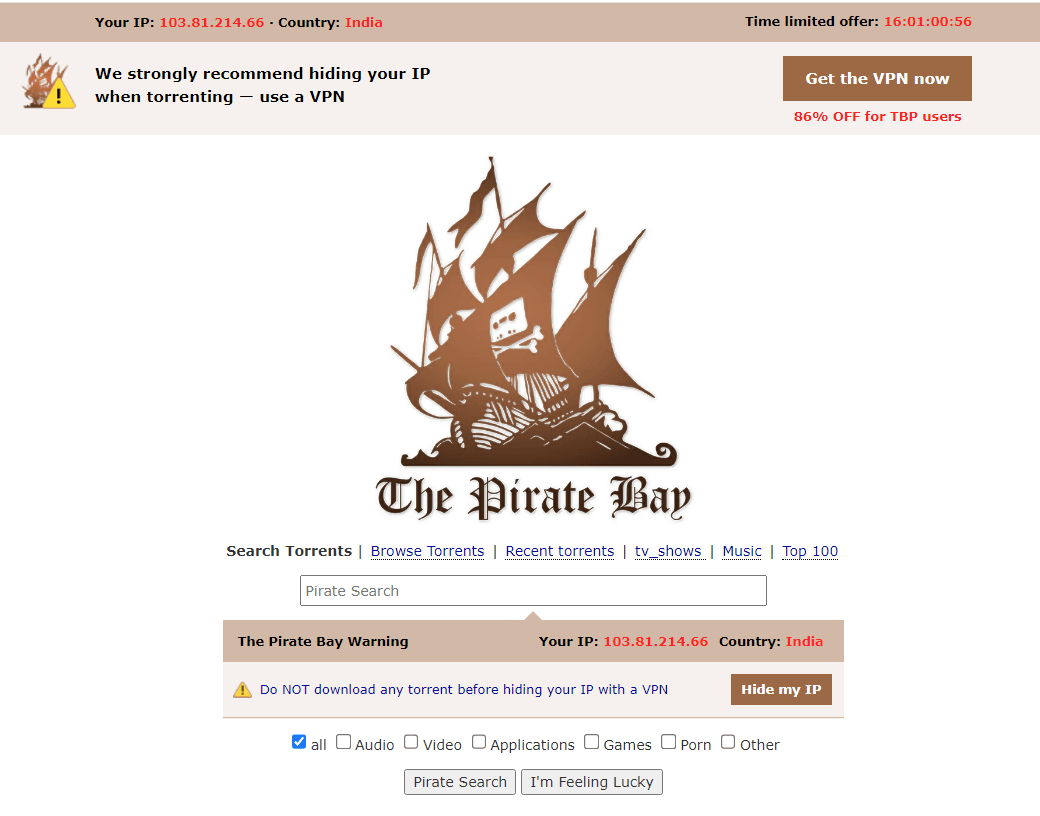The width and height of the screenshot is (1040, 816).
Task: Click the large Pirate Bay ship logo
Action: pyautogui.click(x=533, y=312)
